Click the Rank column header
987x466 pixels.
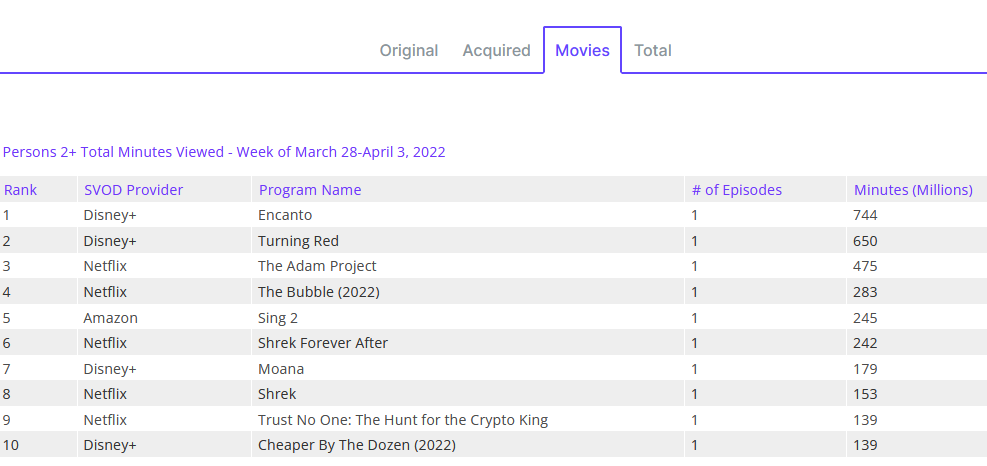tap(20, 190)
